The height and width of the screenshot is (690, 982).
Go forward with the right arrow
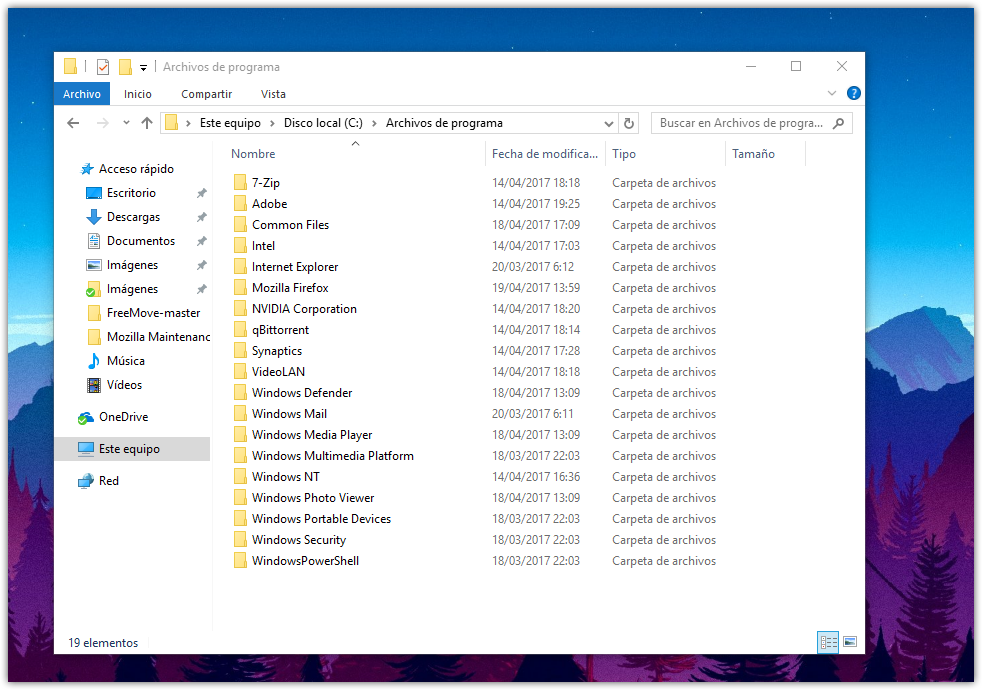pos(103,123)
